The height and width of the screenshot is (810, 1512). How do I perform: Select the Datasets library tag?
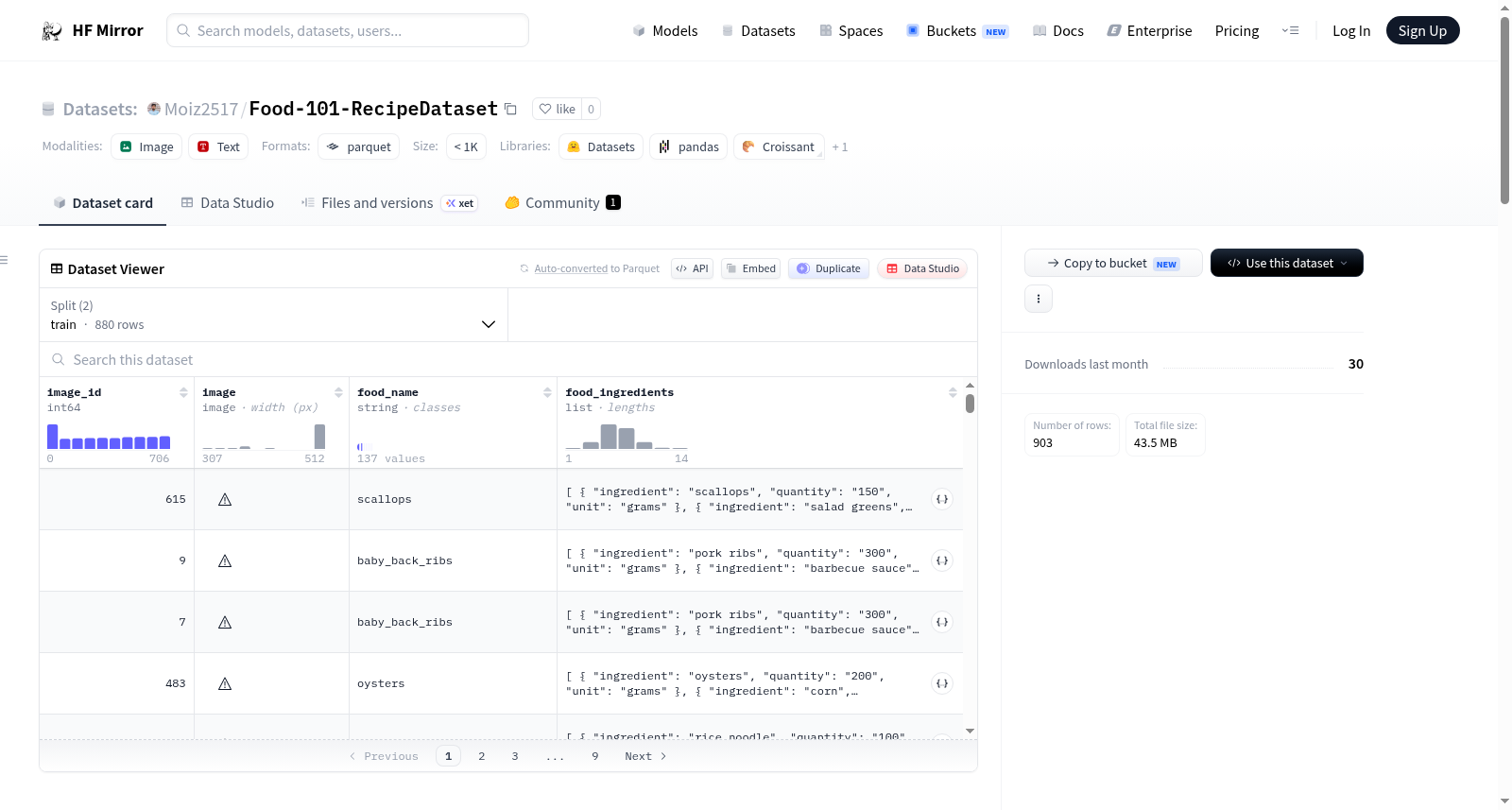point(601,146)
